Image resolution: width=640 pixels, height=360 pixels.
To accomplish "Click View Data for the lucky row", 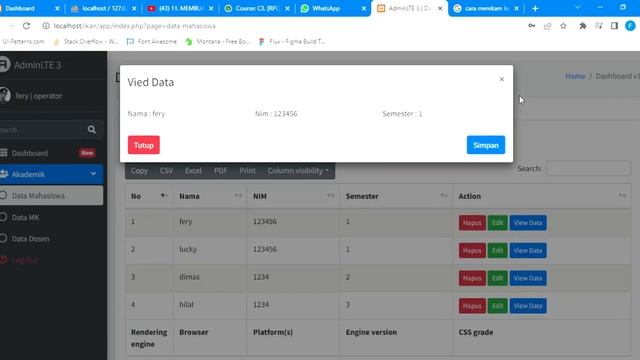I will pos(528,251).
